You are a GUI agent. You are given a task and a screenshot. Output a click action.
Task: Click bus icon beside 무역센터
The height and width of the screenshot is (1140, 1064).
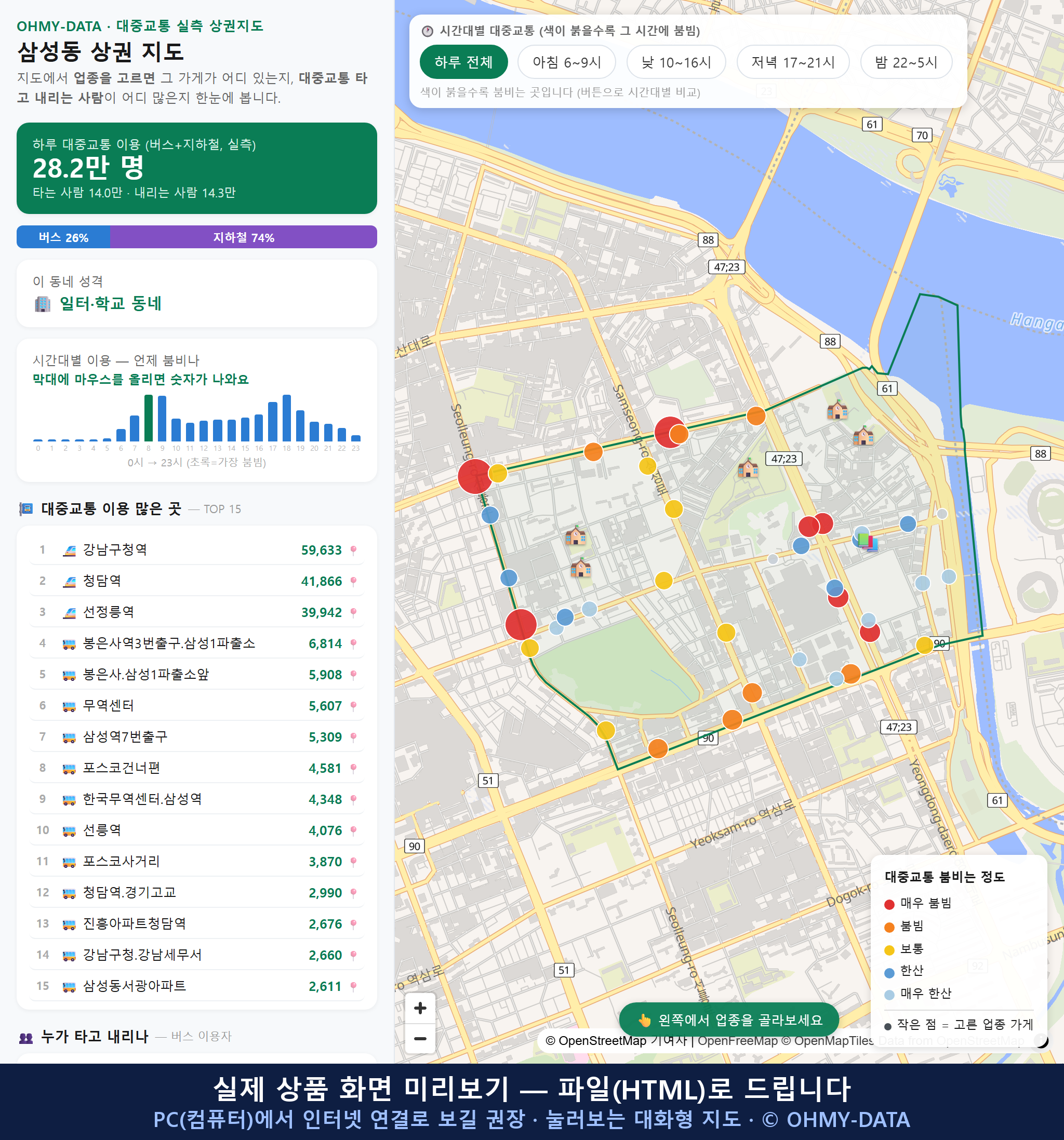[x=70, y=706]
